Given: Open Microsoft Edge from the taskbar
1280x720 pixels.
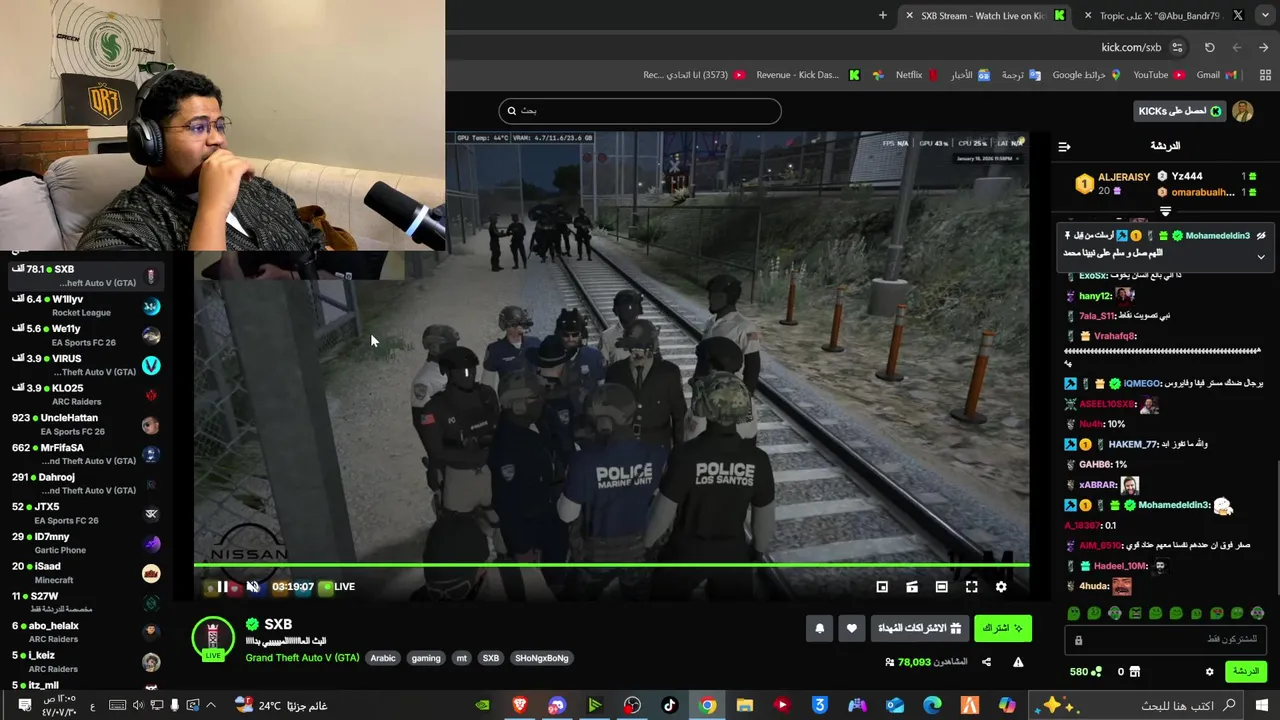Looking at the screenshot, I should pos(932,705).
